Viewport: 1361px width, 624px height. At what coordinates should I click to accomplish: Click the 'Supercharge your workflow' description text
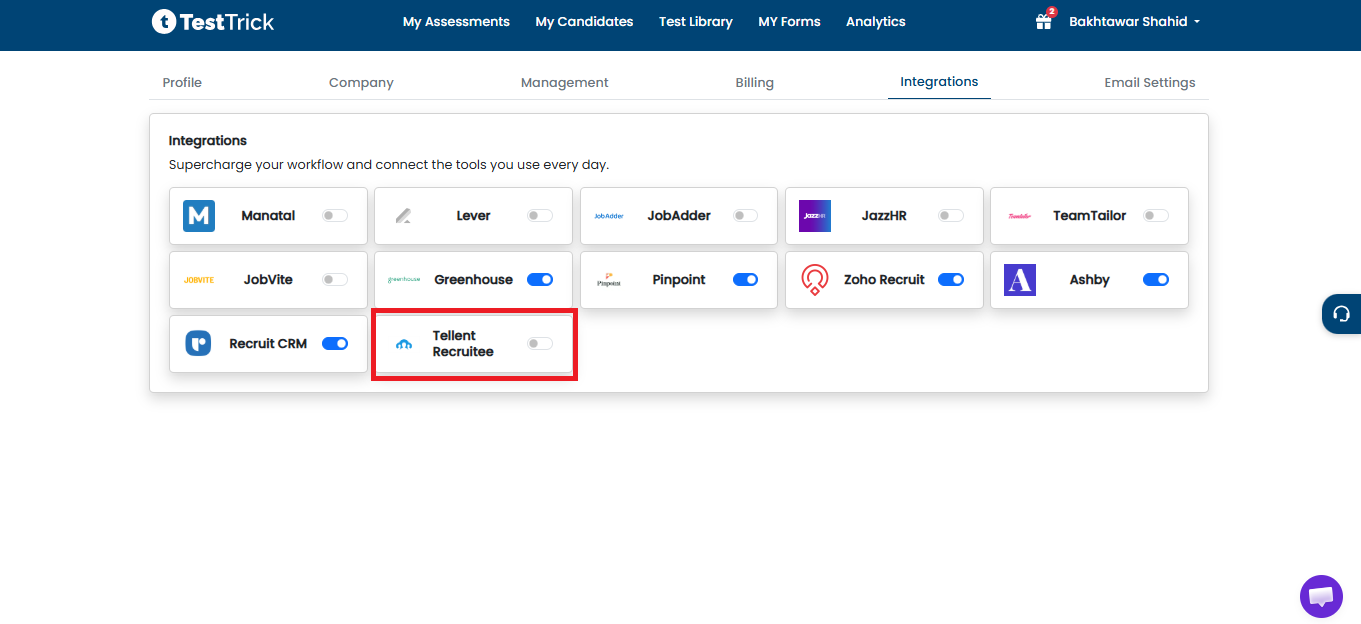click(388, 165)
